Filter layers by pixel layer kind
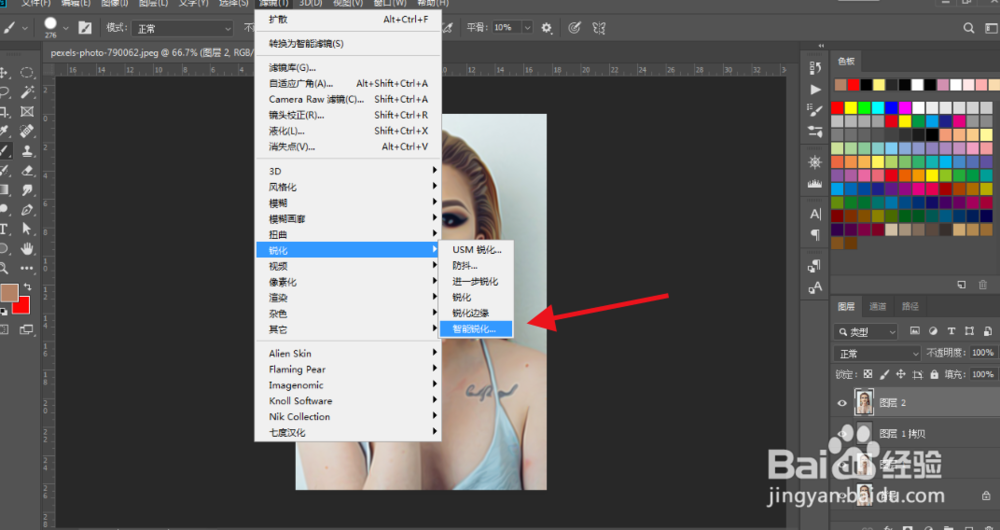The image size is (1000, 530). click(915, 331)
